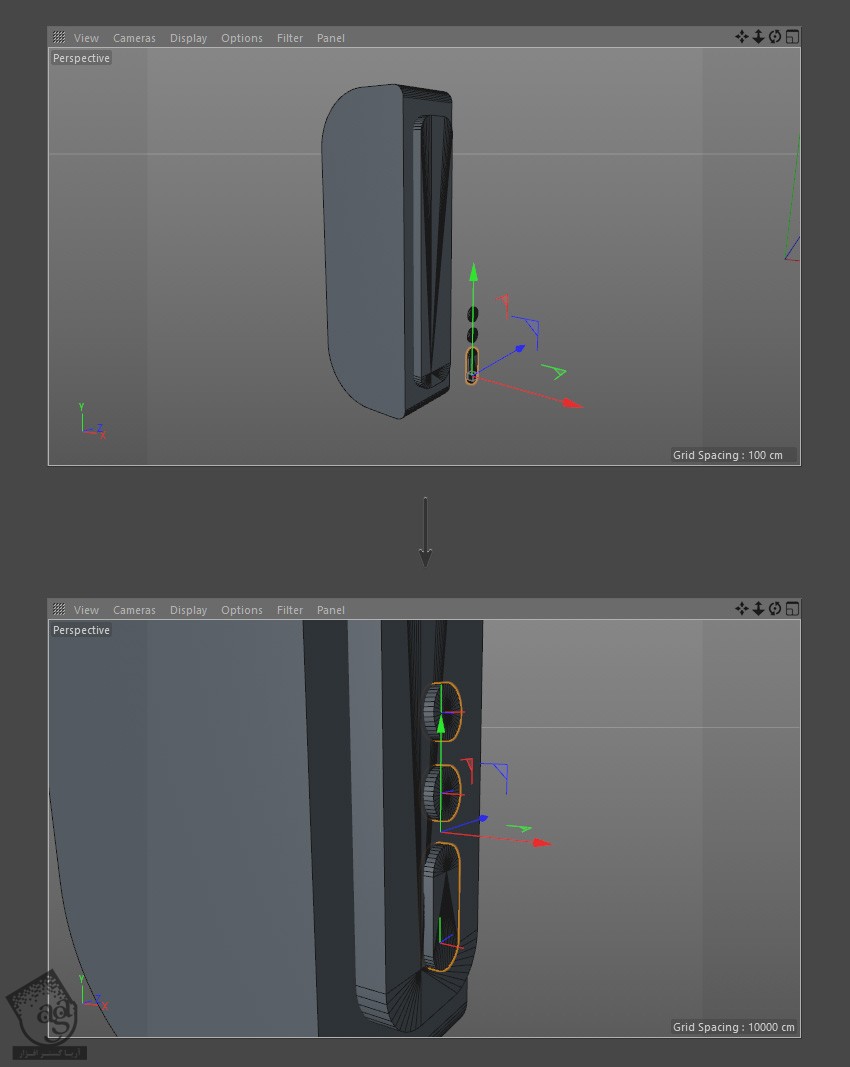The height and width of the screenshot is (1067, 850).
Task: Click the zoom camera icon in bottom viewport
Action: [758, 609]
